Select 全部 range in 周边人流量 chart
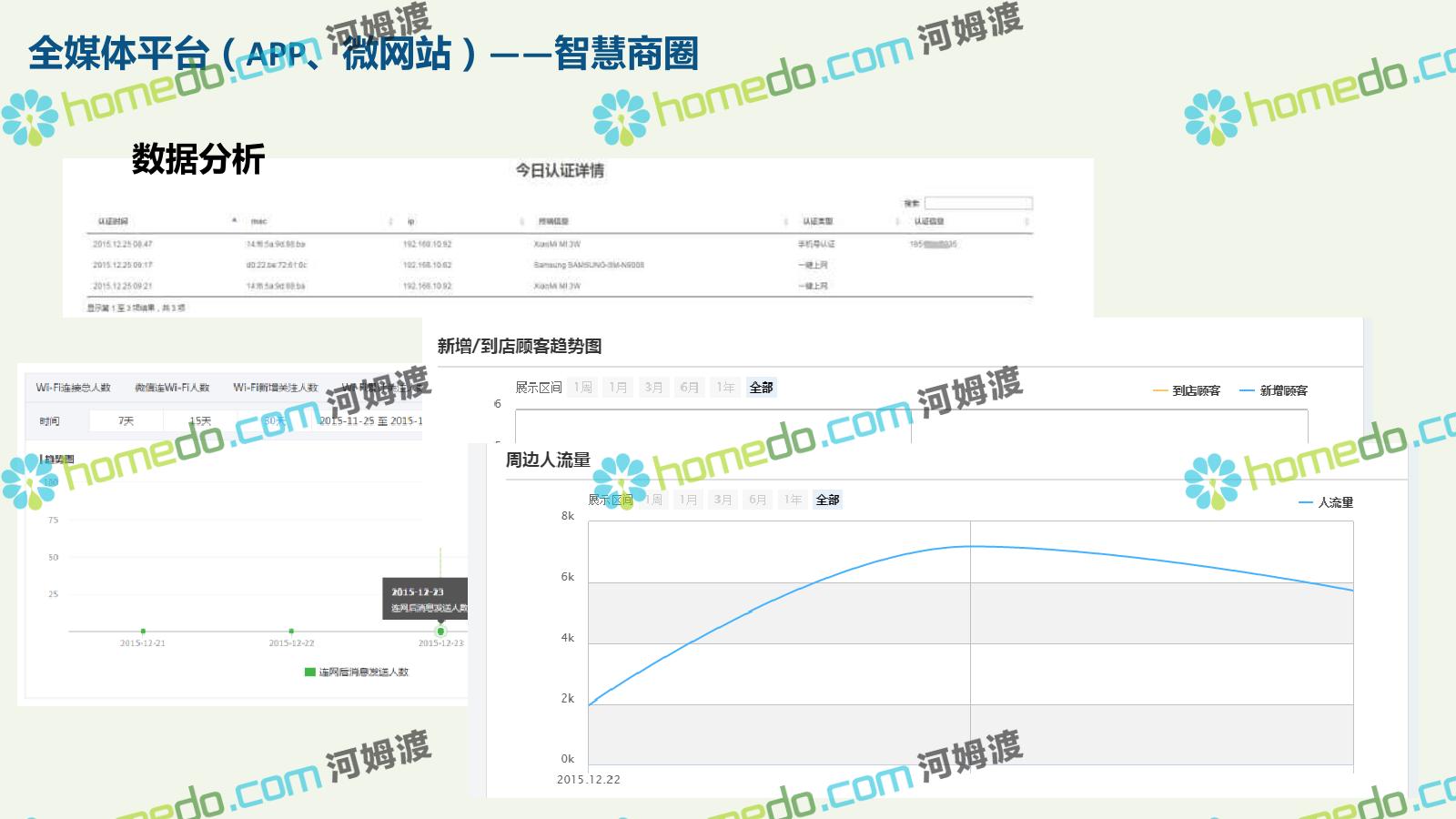This screenshot has width=1456, height=819. (x=828, y=500)
